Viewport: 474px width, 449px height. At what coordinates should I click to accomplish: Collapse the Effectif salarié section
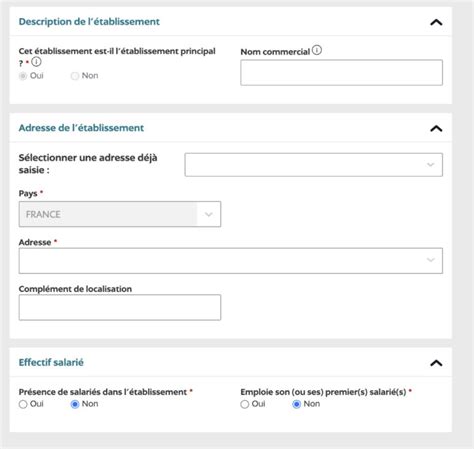point(436,363)
